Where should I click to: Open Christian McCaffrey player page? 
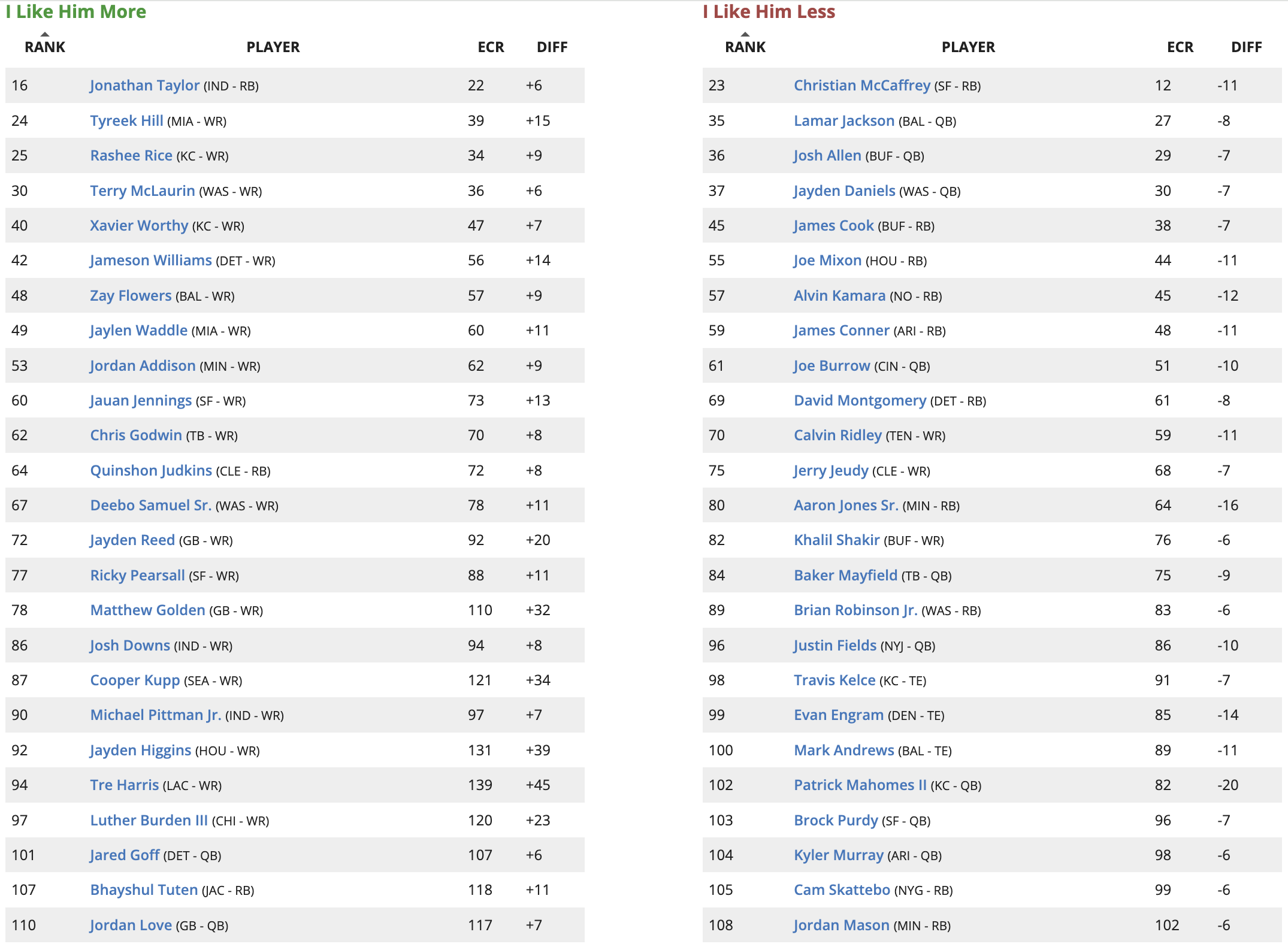[862, 86]
